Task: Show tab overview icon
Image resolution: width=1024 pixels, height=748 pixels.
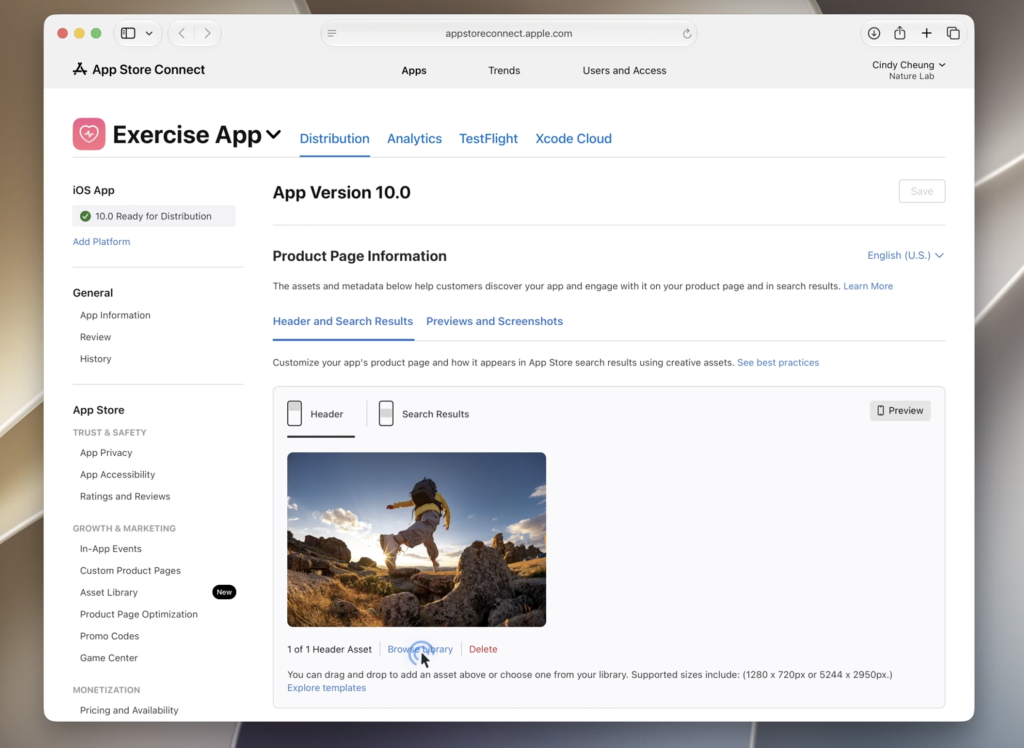Action: (953, 33)
